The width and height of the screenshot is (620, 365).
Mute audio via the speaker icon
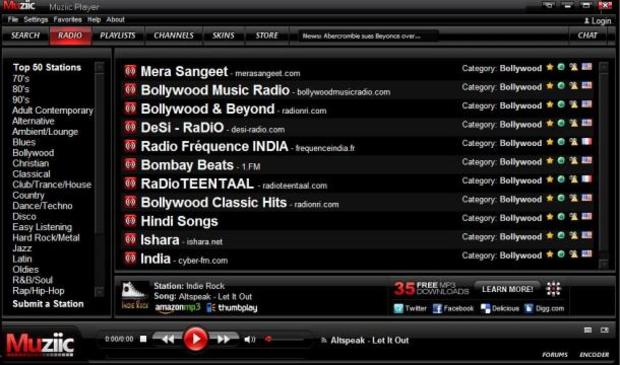pyautogui.click(x=250, y=339)
